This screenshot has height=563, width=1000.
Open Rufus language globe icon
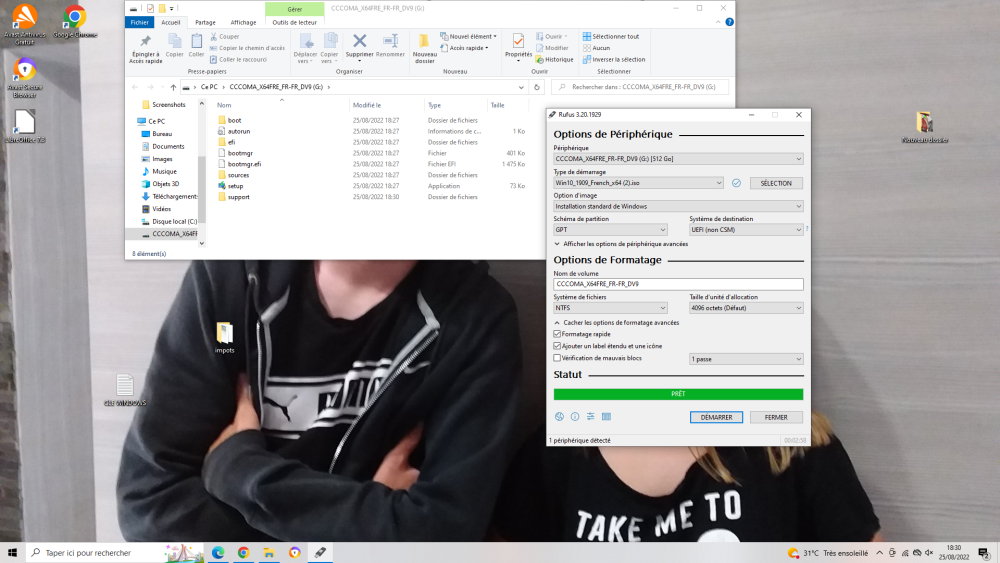(x=559, y=416)
